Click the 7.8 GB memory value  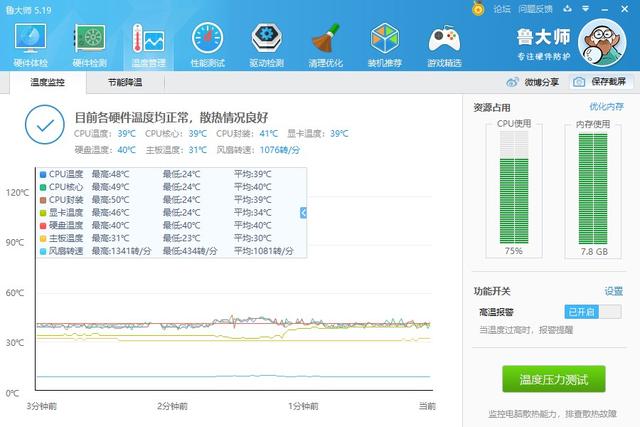coord(594,251)
